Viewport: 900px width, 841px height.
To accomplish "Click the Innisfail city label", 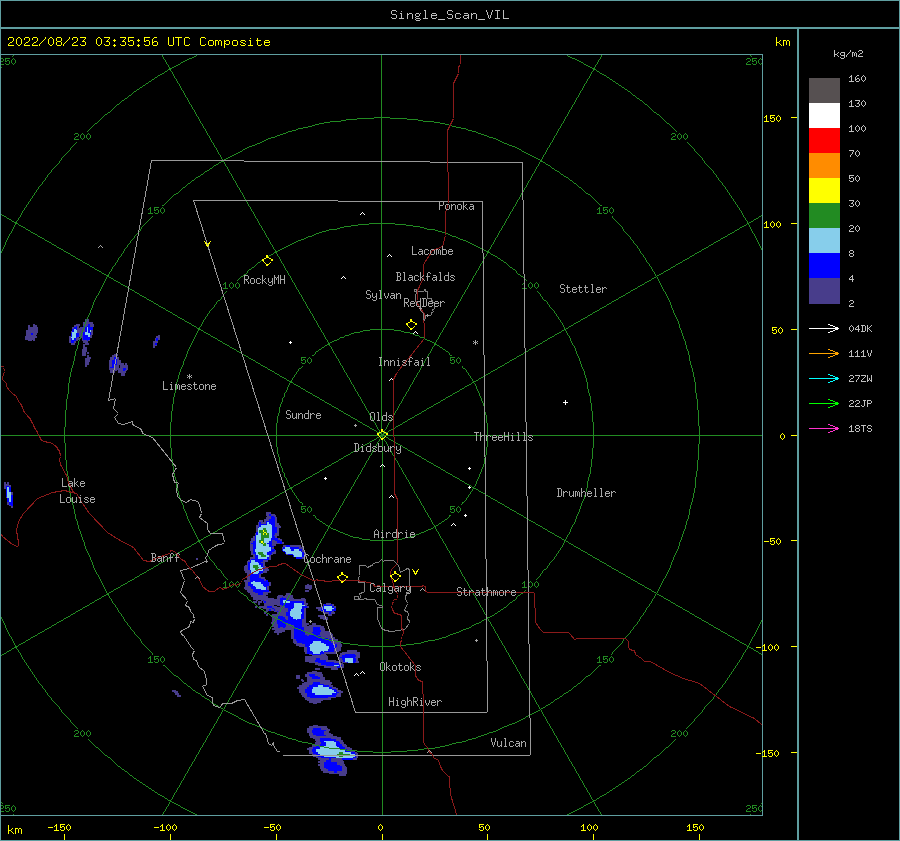I will click(x=404, y=362).
